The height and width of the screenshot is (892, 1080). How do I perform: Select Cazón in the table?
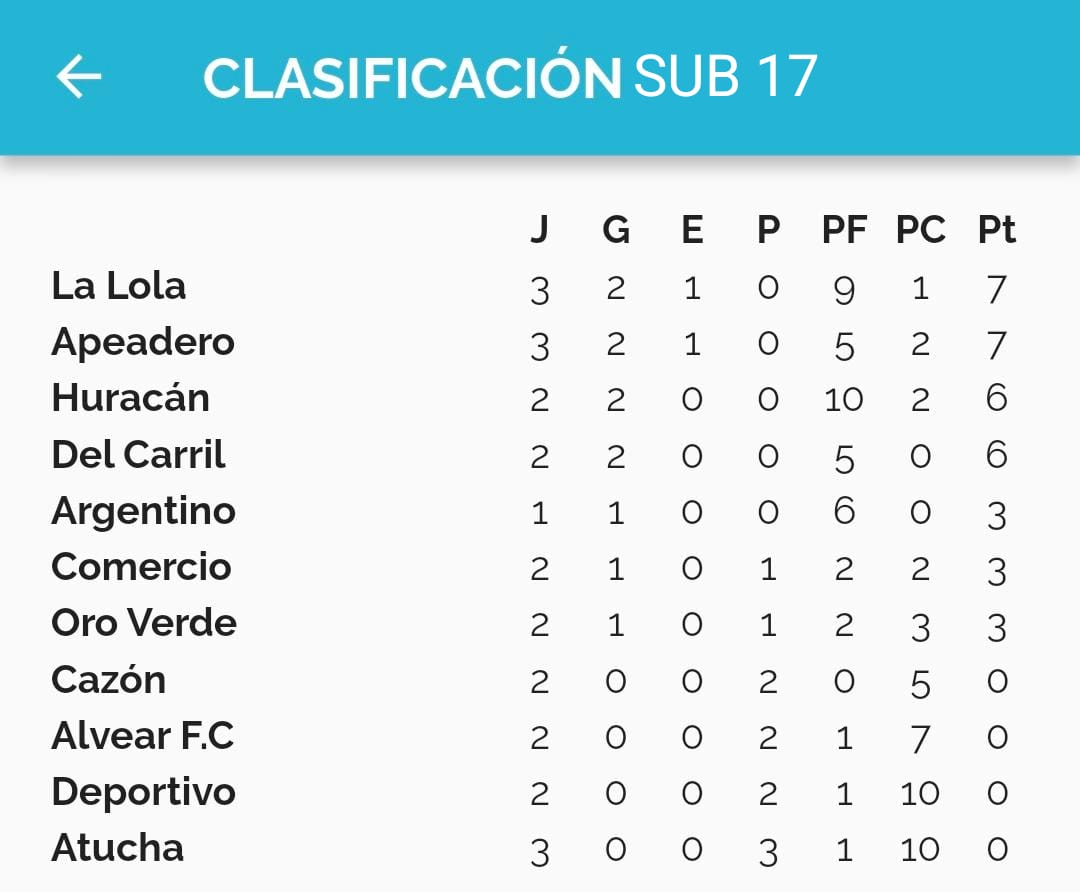tap(109, 679)
